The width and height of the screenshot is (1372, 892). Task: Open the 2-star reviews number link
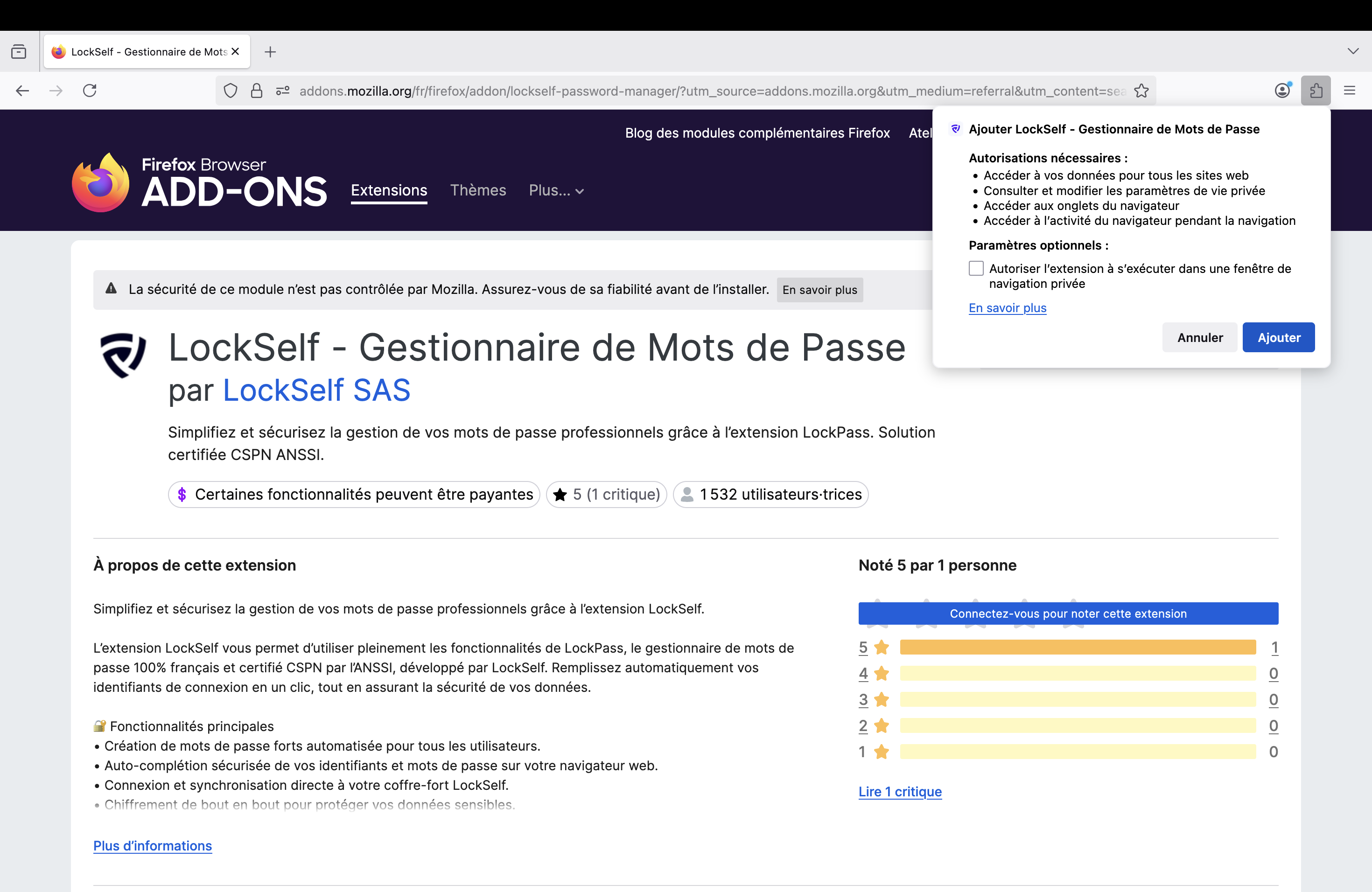pyautogui.click(x=863, y=725)
